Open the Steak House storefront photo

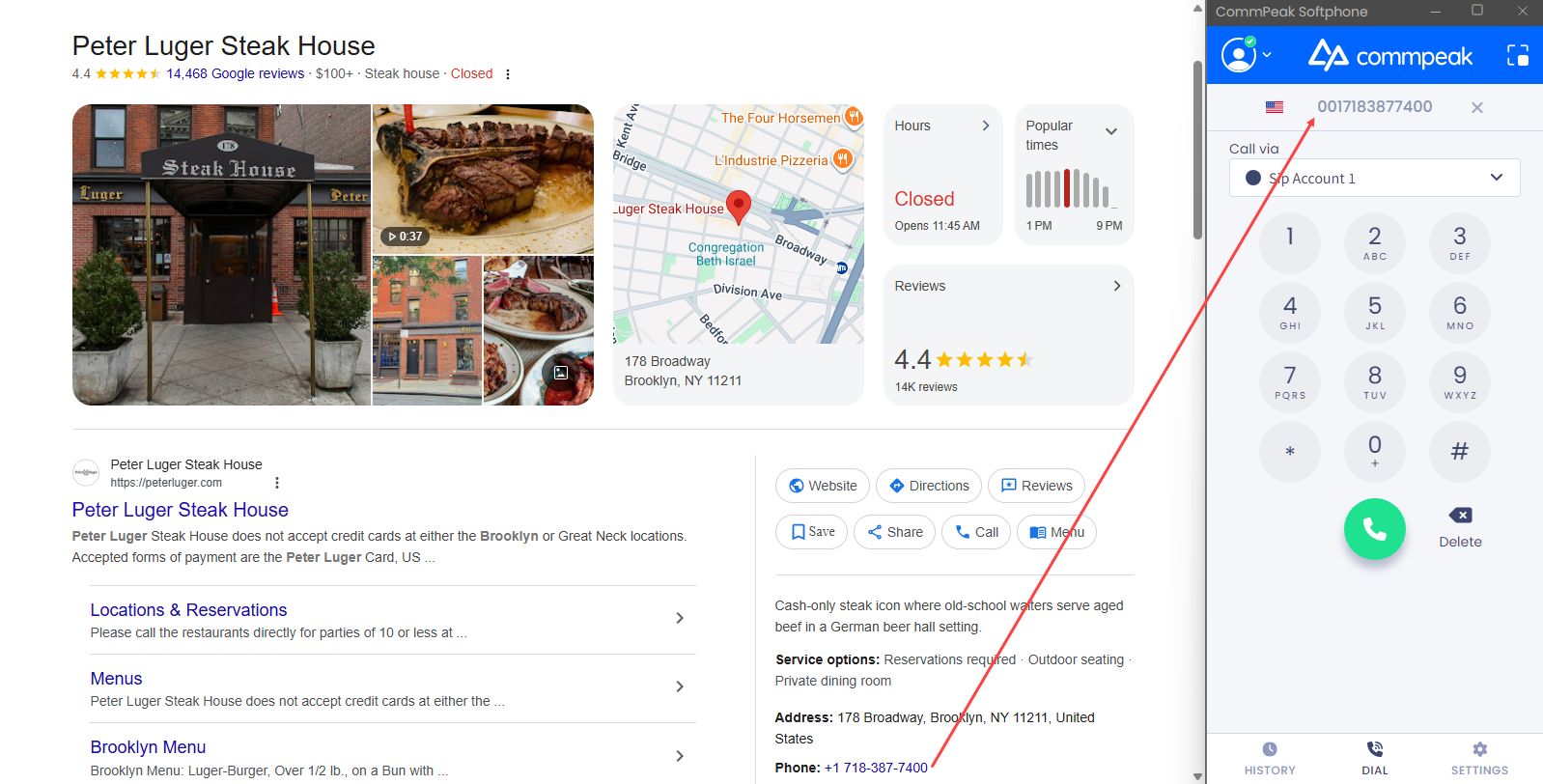[221, 255]
